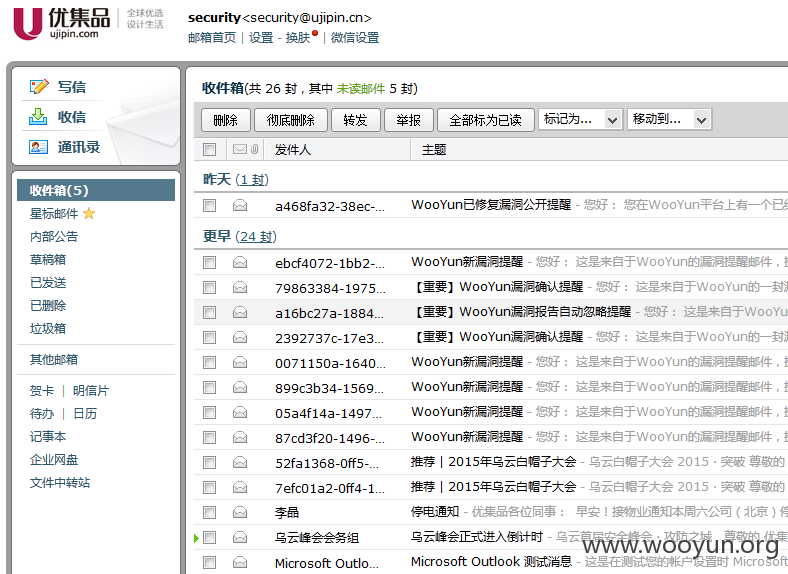Image resolution: width=788 pixels, height=574 pixels.
Task: Click the 彻底删除 button
Action: (x=290, y=120)
